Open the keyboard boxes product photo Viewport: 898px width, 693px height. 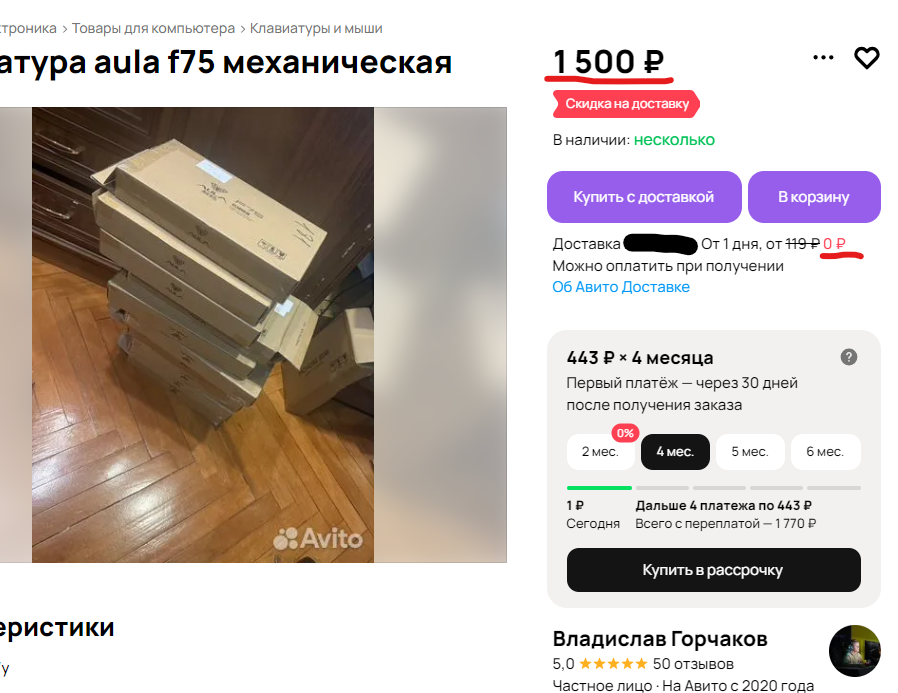pyautogui.click(x=203, y=334)
